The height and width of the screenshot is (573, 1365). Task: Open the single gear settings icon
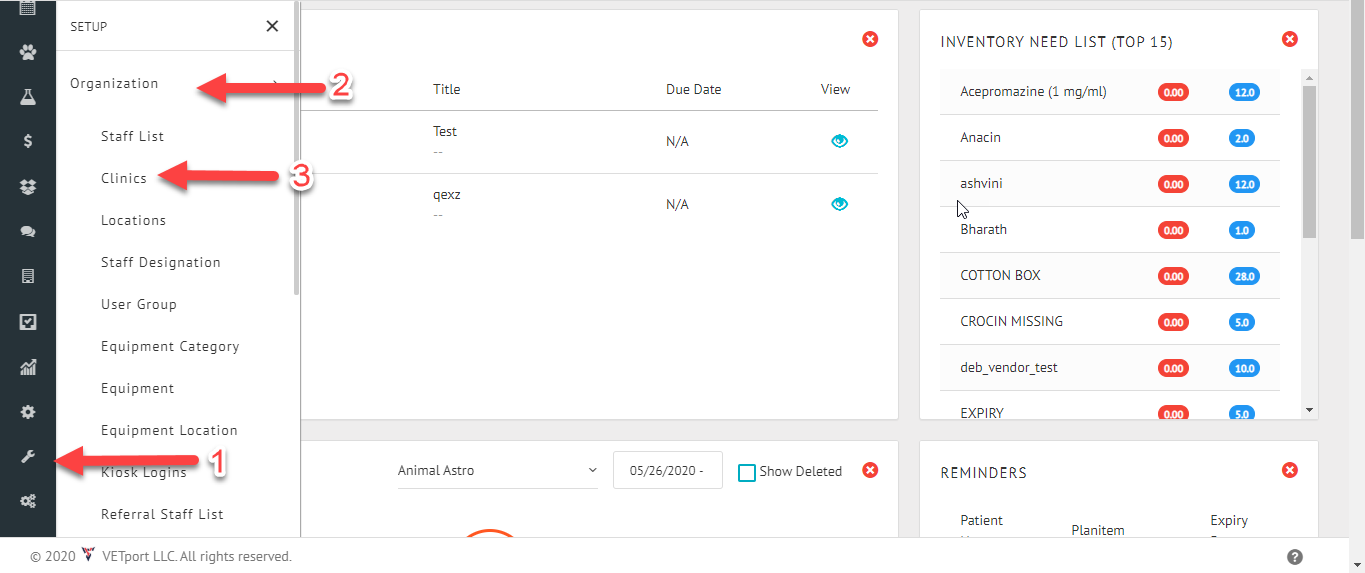point(28,412)
